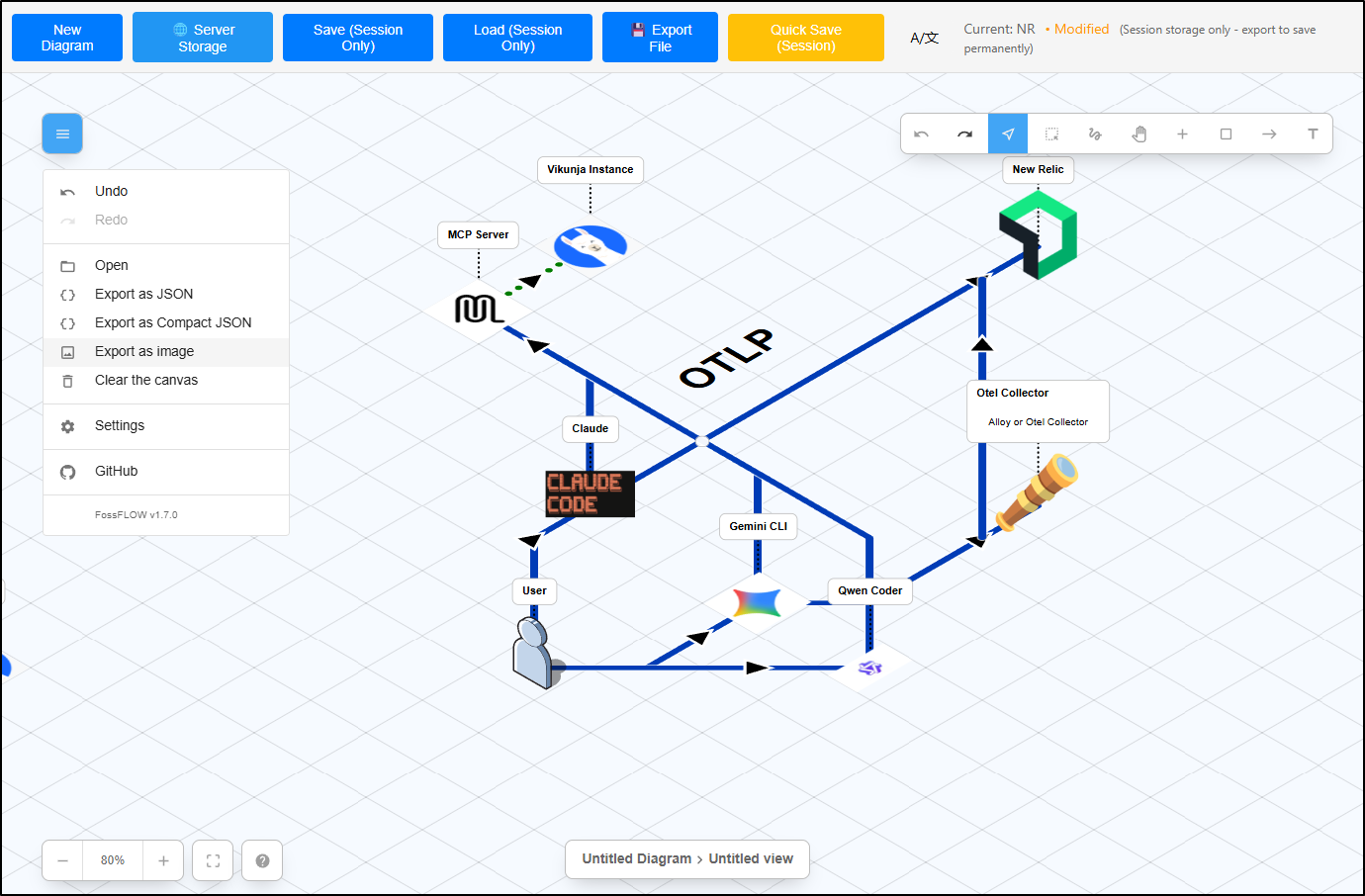
Task: Toggle the language switcher A/文
Action: (924, 38)
